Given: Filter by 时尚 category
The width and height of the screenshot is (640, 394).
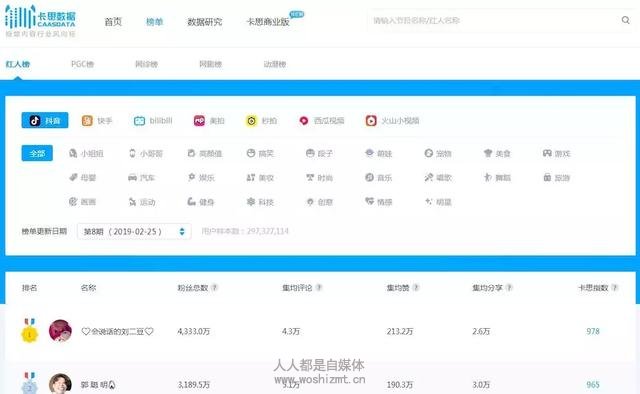Looking at the screenshot, I should click(x=320, y=178).
